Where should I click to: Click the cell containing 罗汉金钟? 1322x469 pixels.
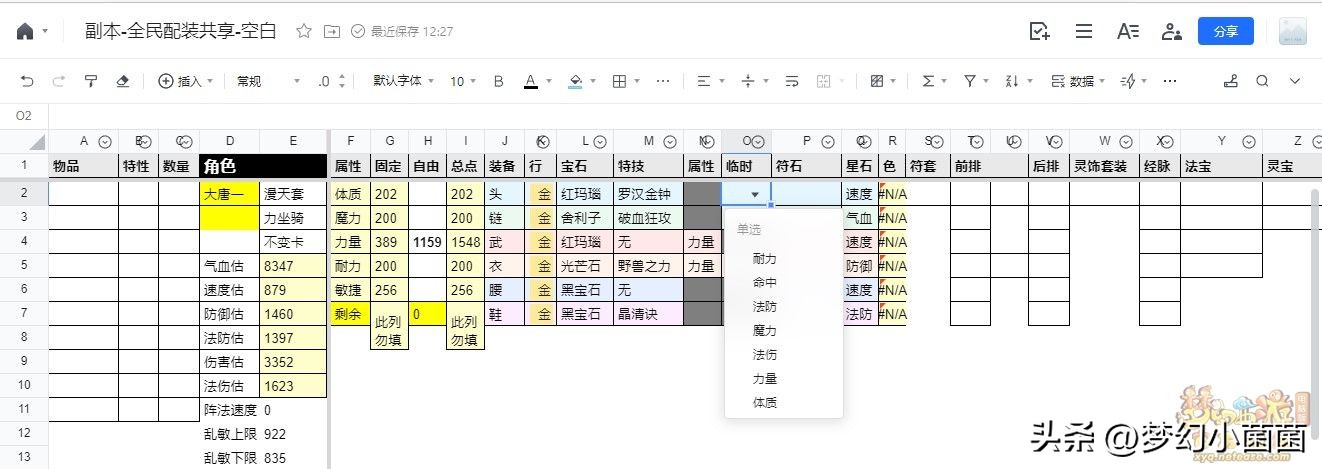click(x=648, y=194)
